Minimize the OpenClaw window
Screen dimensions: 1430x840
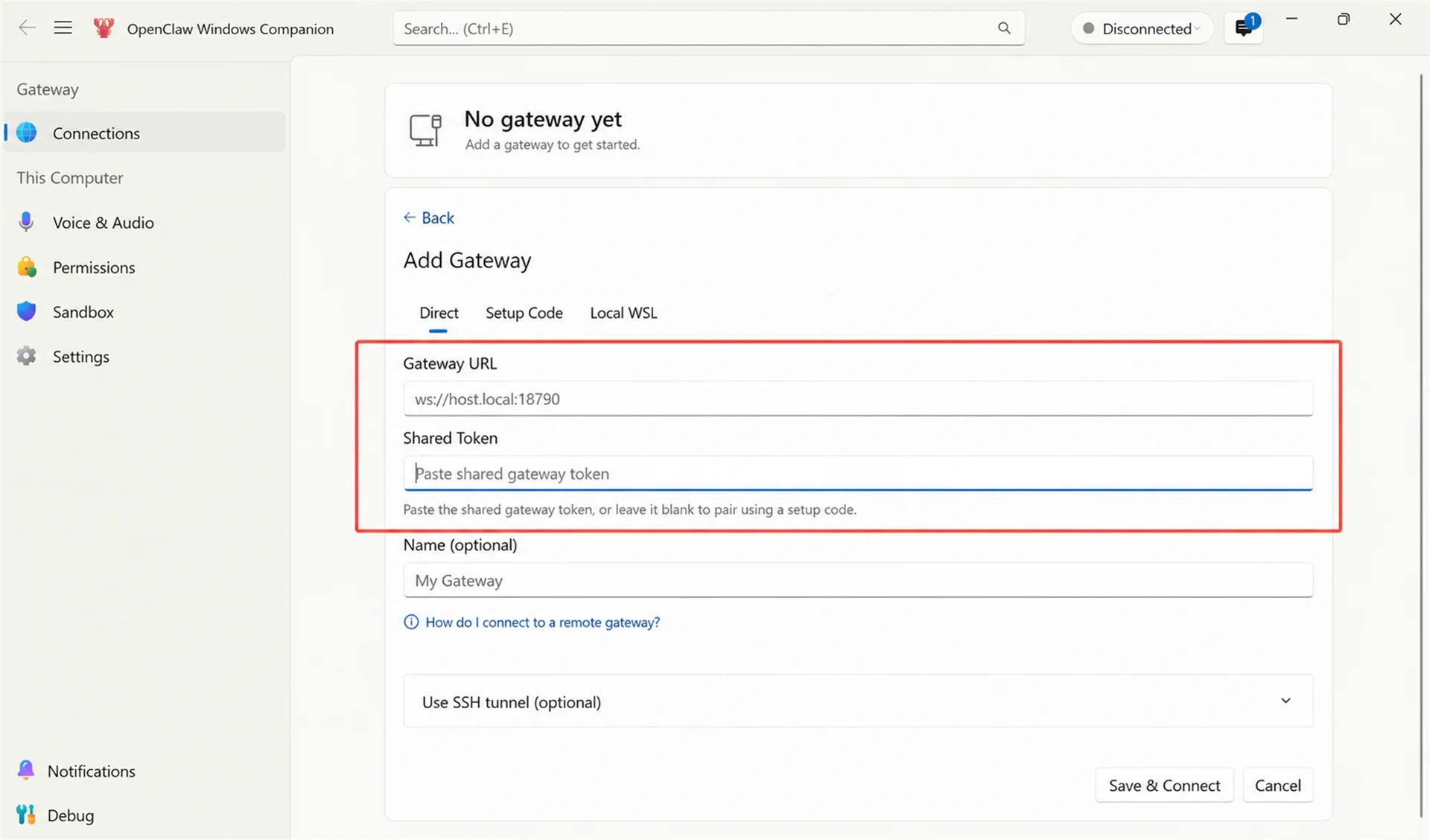coord(1291,19)
